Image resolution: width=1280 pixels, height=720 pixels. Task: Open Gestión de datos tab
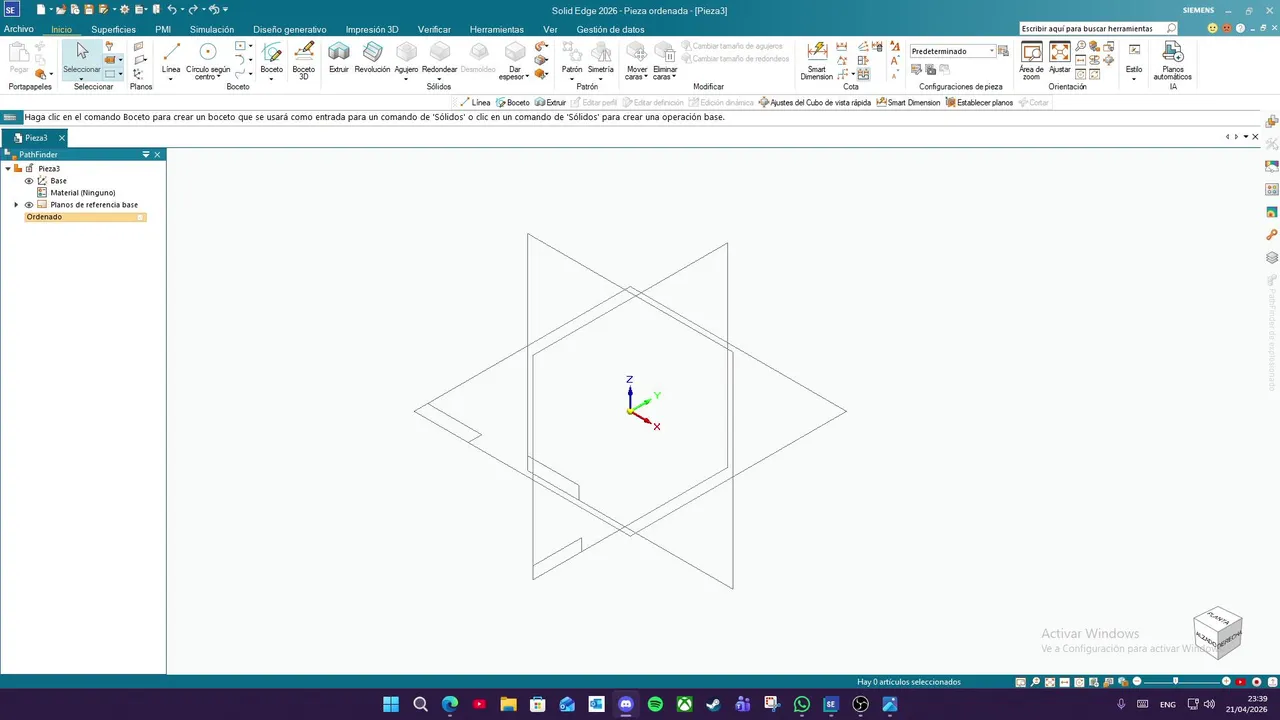pos(611,29)
